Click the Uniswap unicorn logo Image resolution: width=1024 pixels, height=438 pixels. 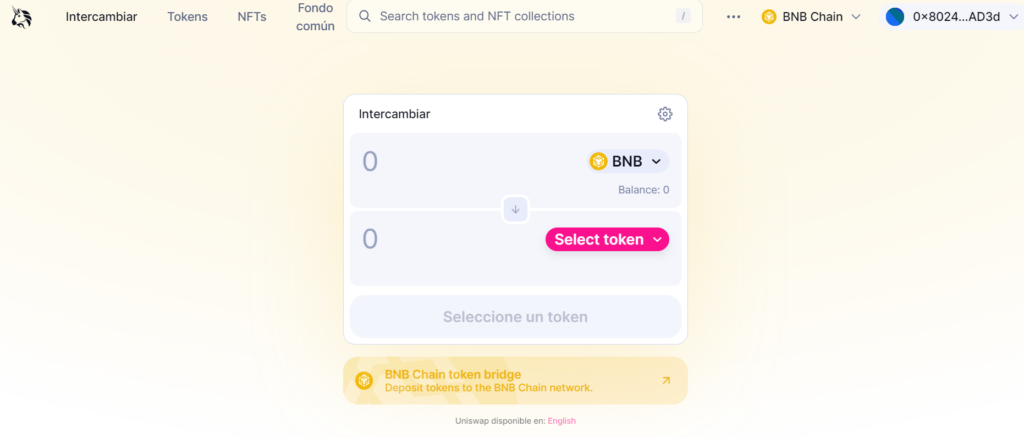[x=21, y=16]
